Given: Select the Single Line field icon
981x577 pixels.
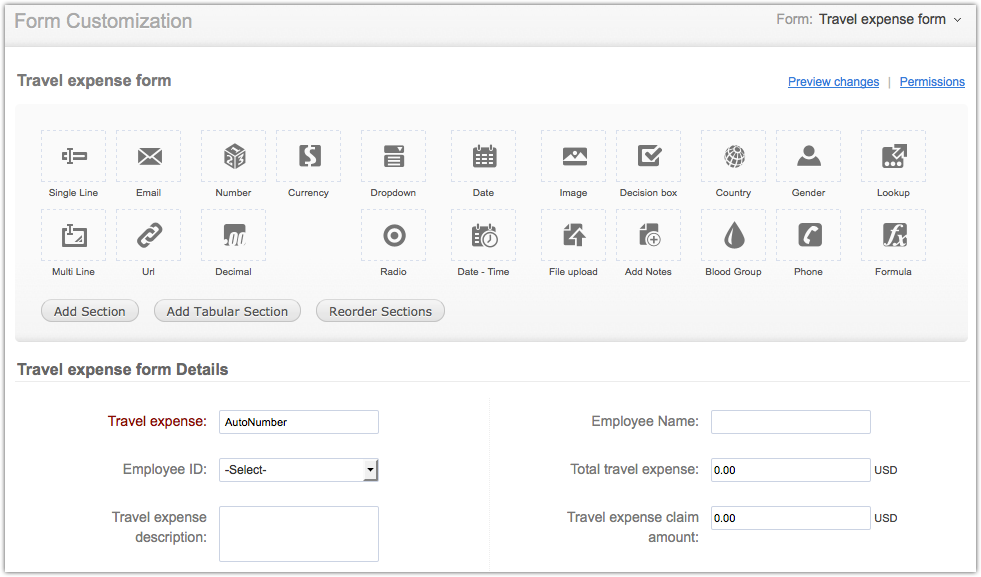Looking at the screenshot, I should click(x=74, y=156).
